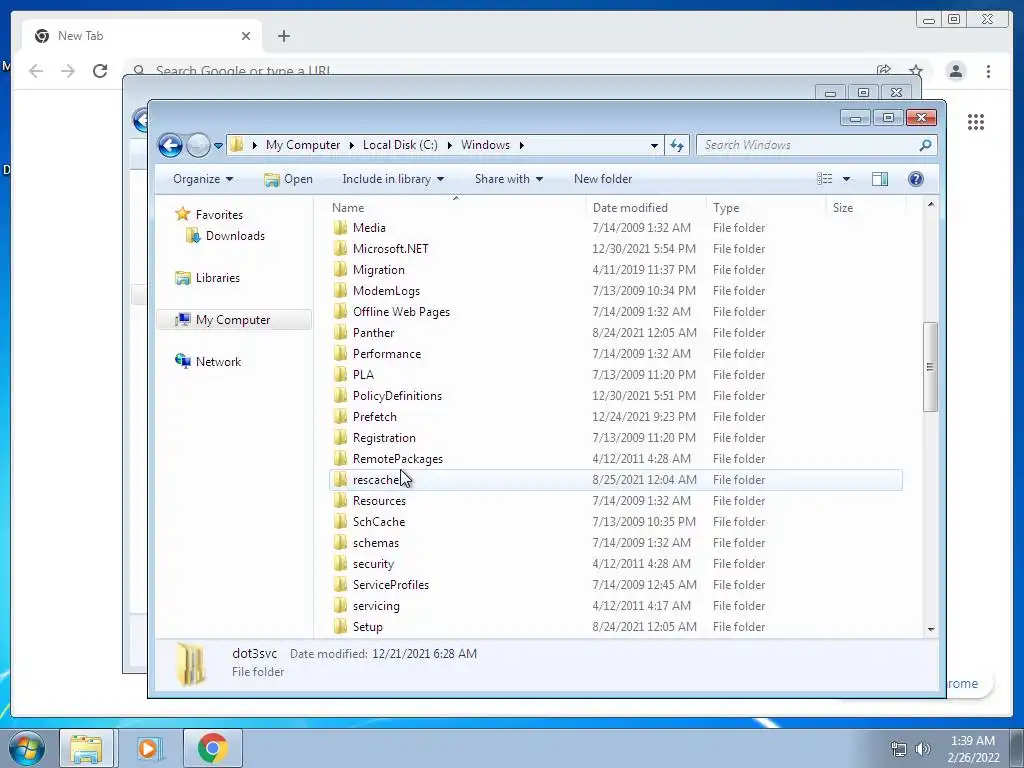1024x768 pixels.
Task: Expand the address bar history dropdown
Action: 654,145
